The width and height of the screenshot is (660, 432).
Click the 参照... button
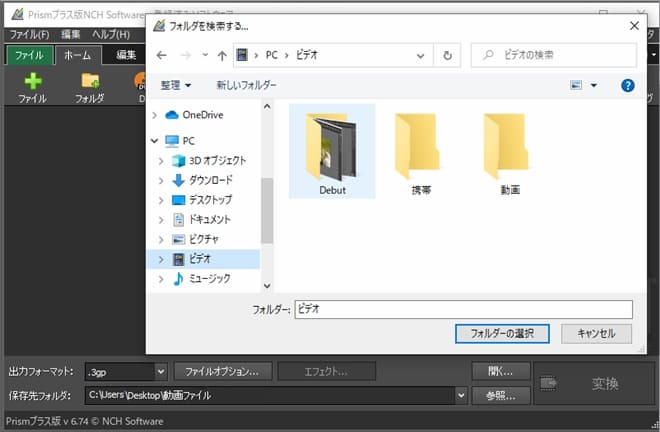pos(500,396)
